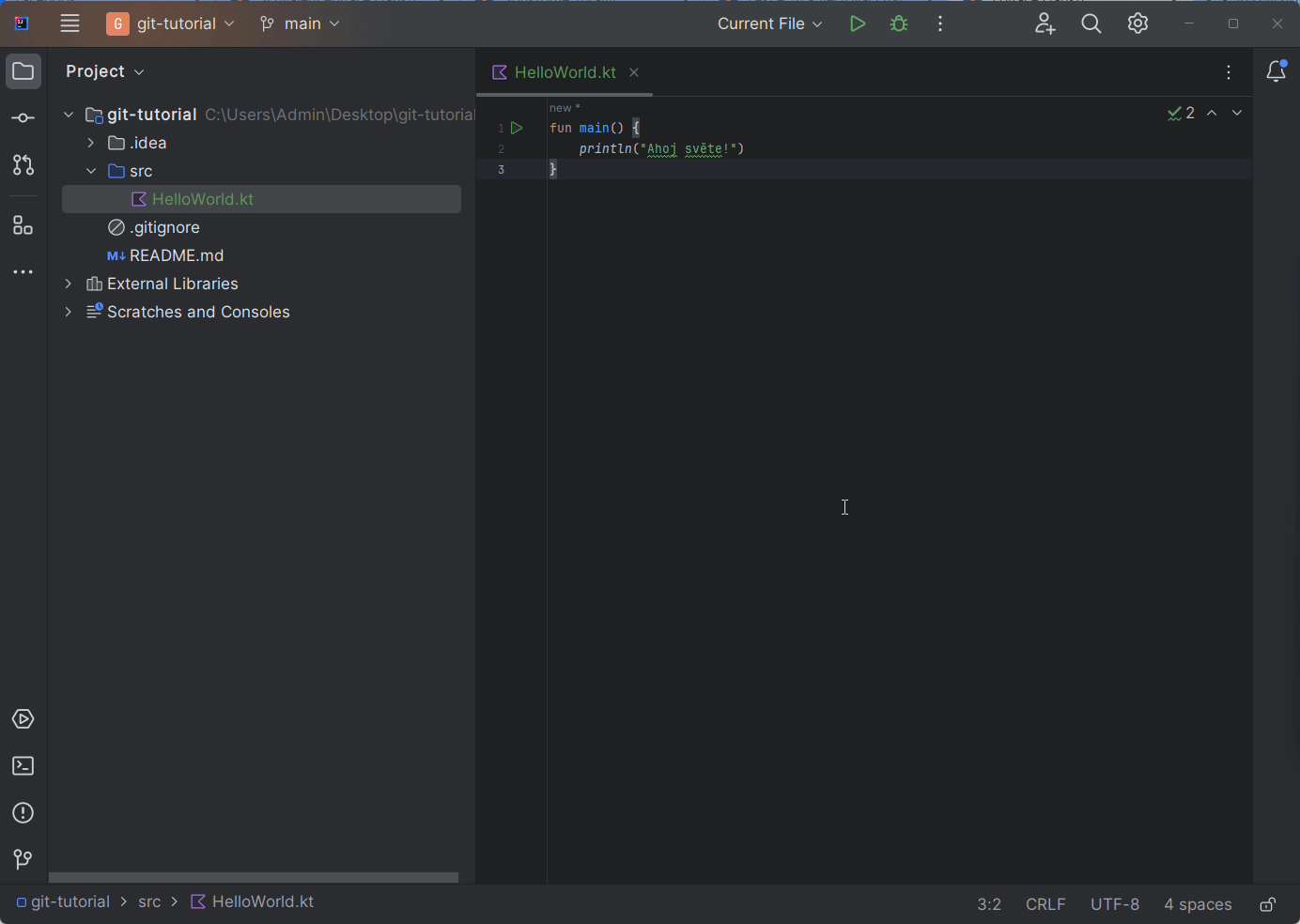Open Code With Me

pyautogui.click(x=1045, y=24)
